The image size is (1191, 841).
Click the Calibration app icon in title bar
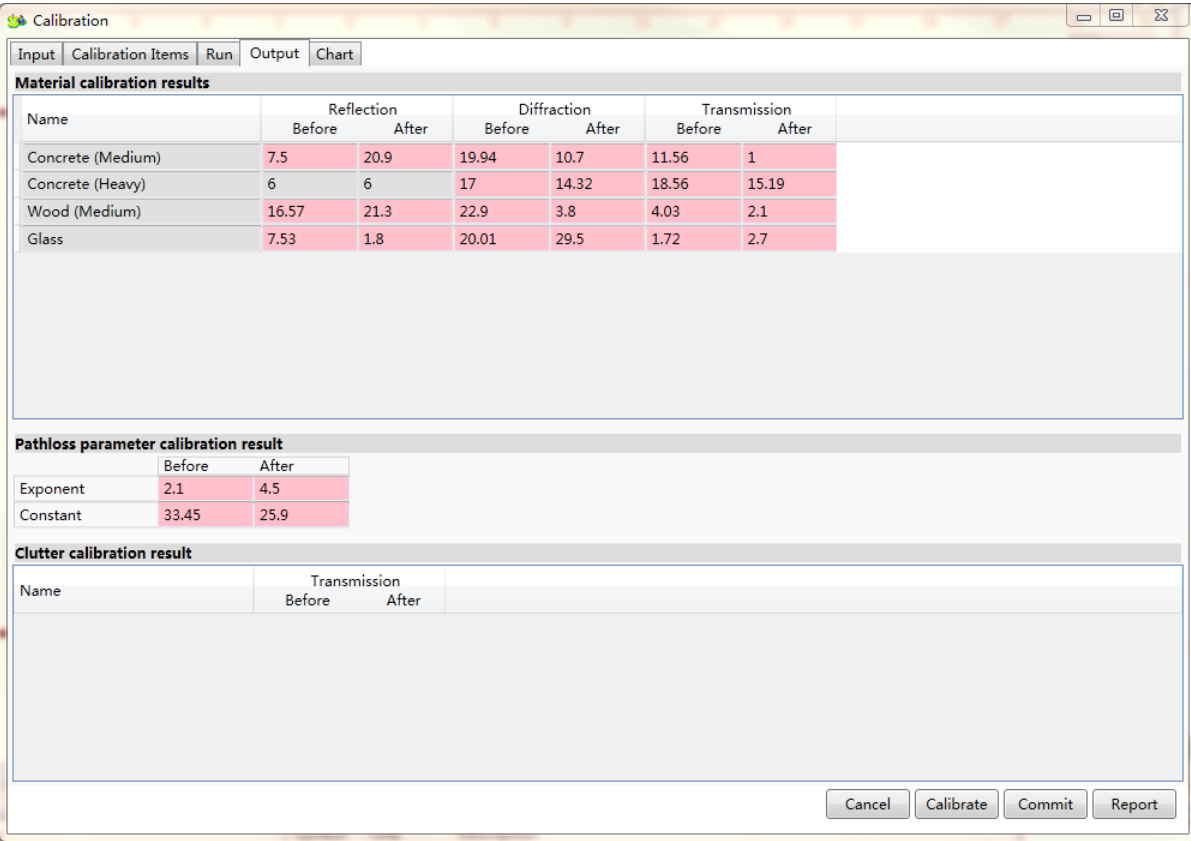17,20
